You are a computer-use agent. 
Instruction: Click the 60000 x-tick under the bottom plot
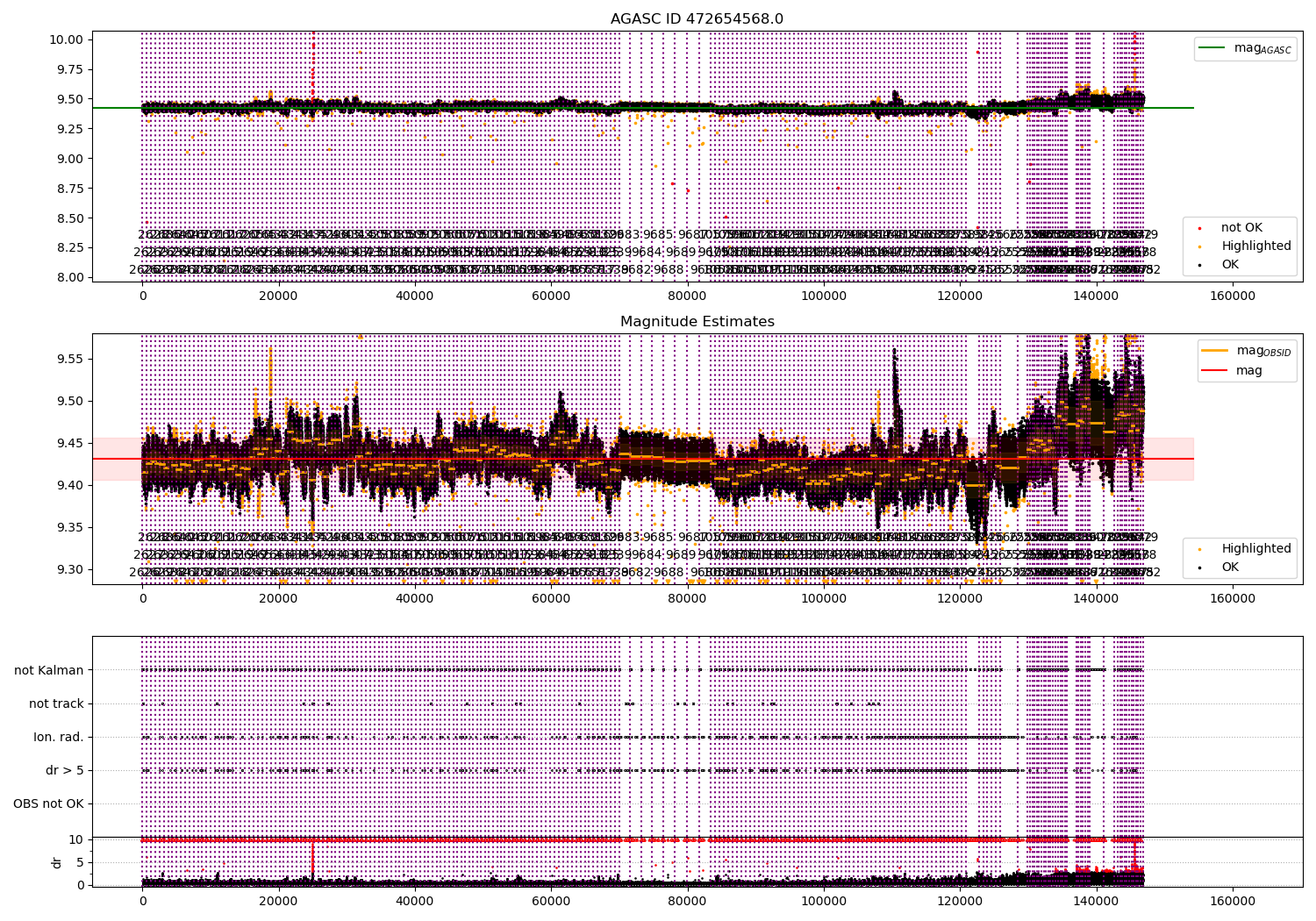pyautogui.click(x=552, y=901)
